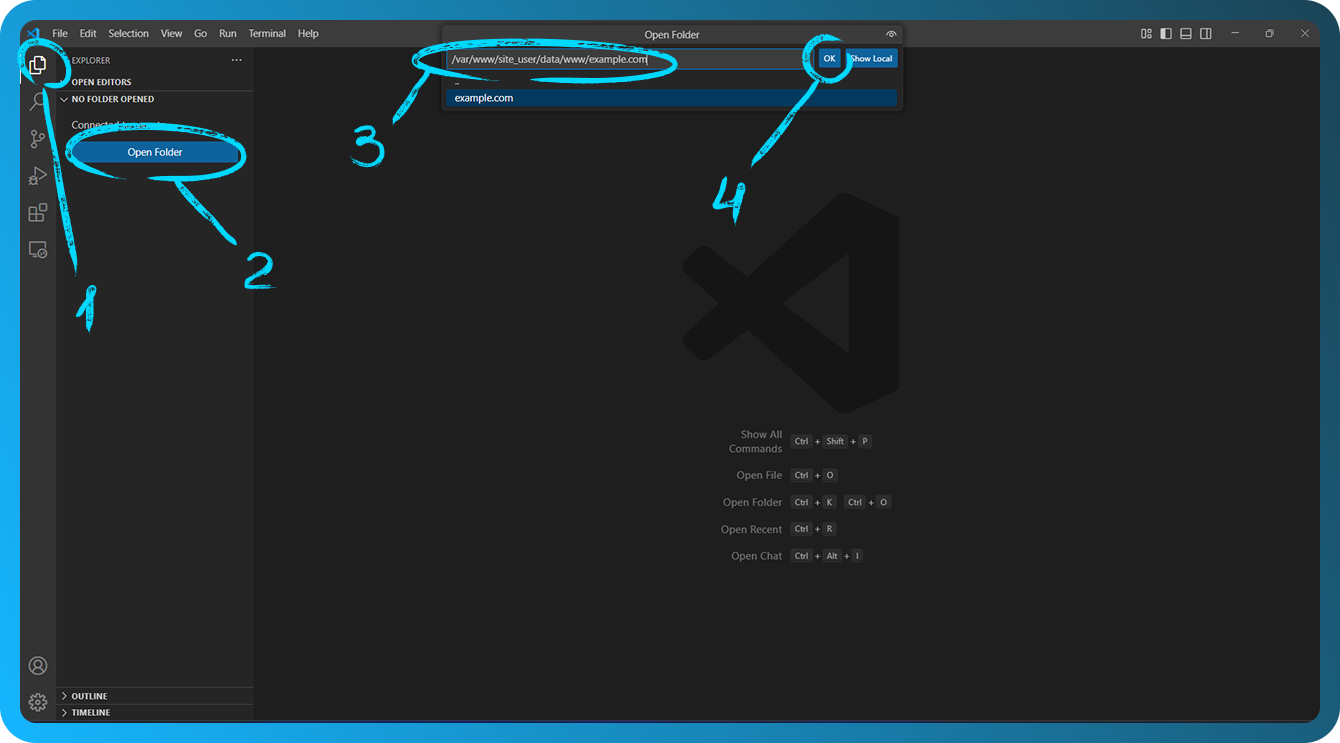Viewport: 1340px width, 743px height.
Task: Open the Source Control view
Action: tap(38, 138)
